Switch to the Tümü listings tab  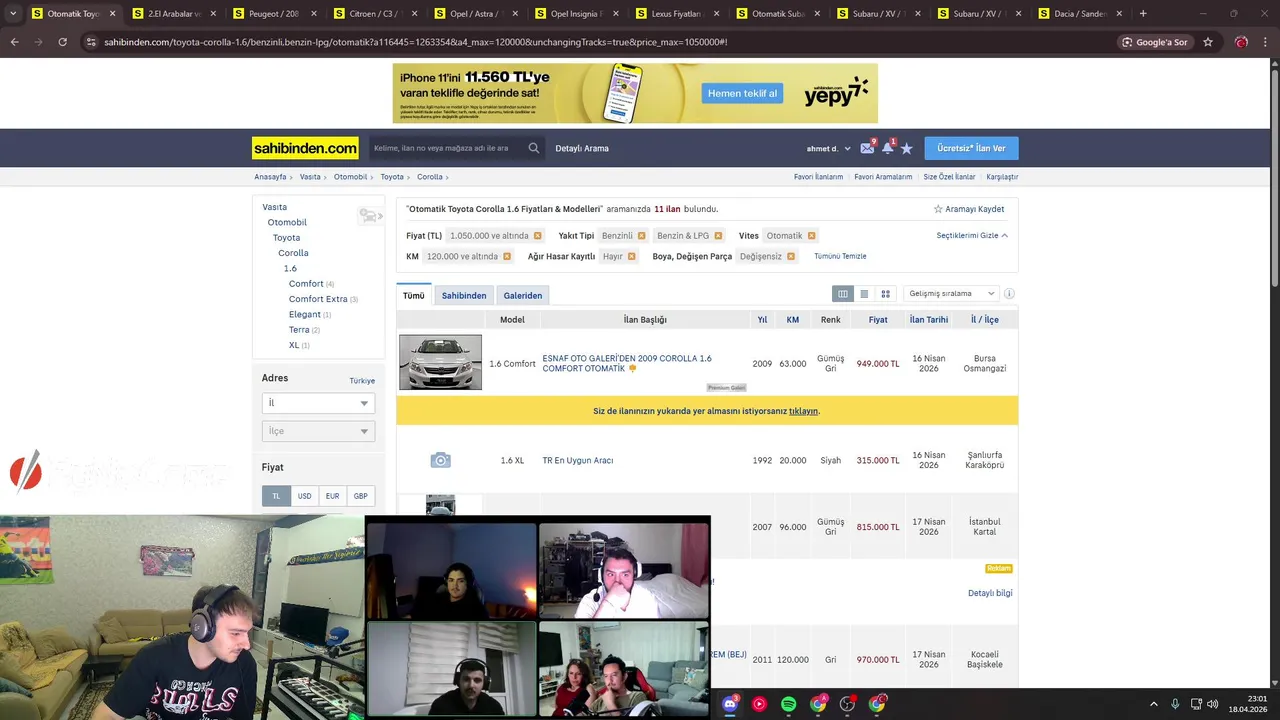point(414,296)
